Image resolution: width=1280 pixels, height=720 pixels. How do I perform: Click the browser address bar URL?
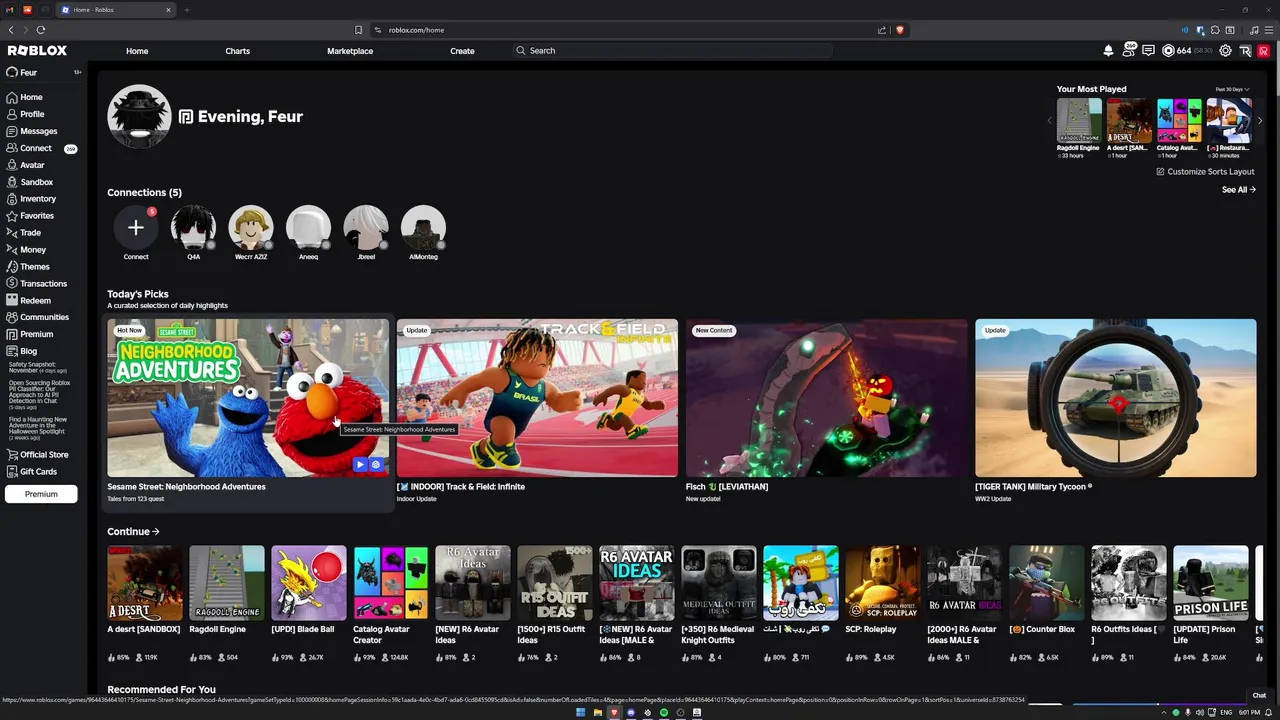[416, 30]
